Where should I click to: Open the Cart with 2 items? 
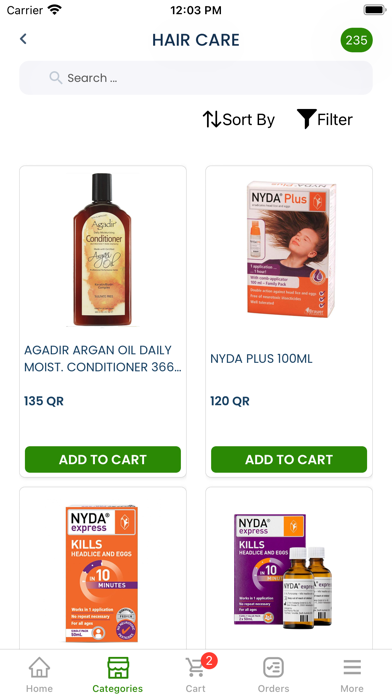(196, 675)
